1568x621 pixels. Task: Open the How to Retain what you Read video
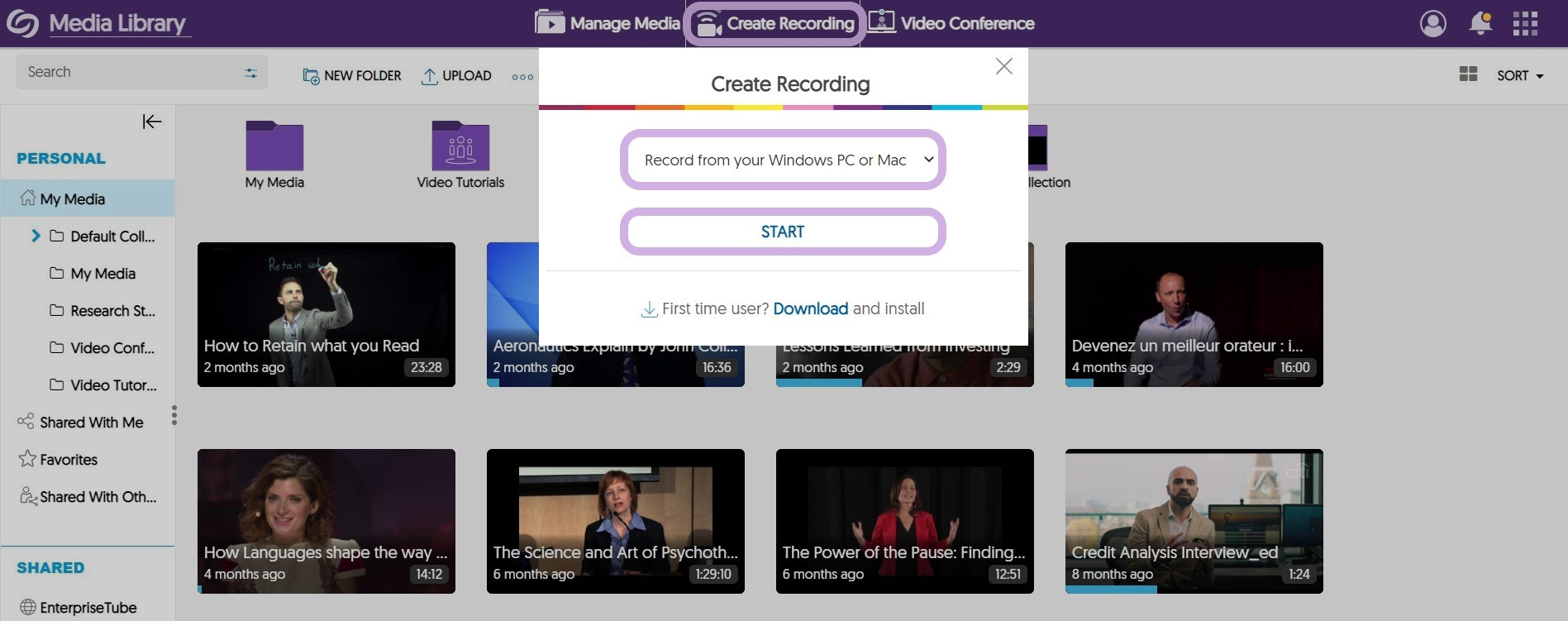pos(326,314)
